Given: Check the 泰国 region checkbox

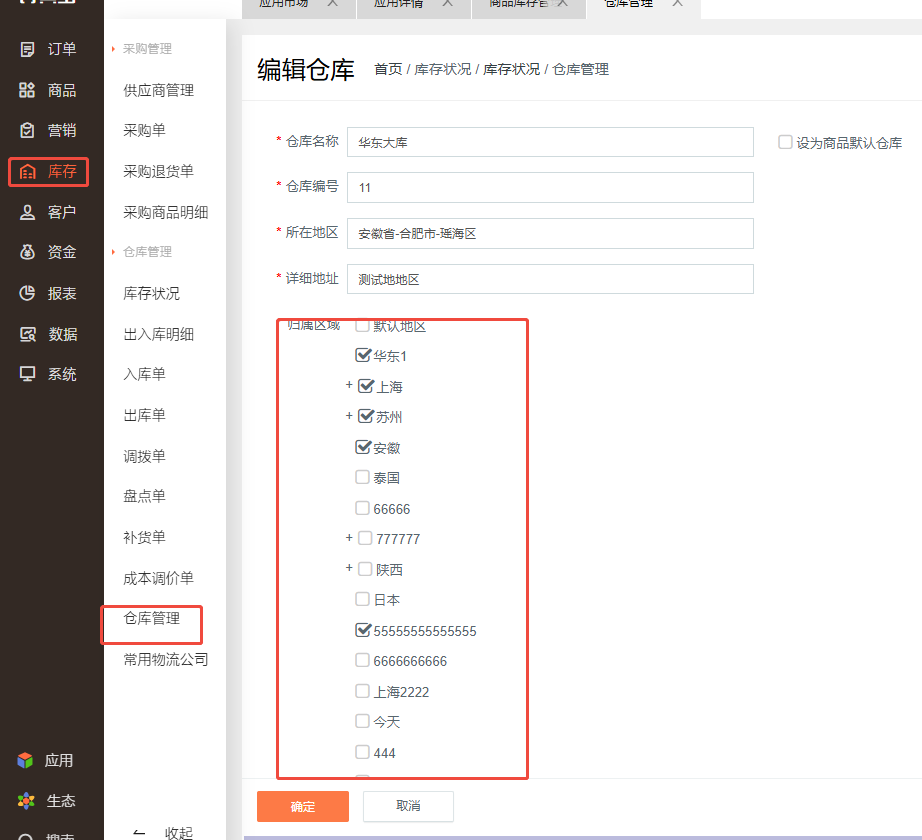Looking at the screenshot, I should click(362, 477).
